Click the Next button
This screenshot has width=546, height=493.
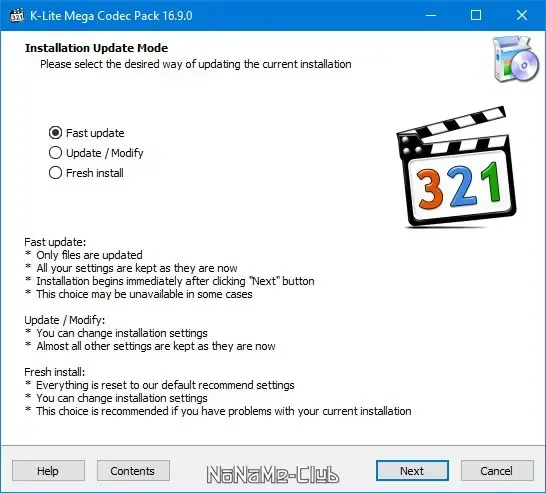click(412, 471)
